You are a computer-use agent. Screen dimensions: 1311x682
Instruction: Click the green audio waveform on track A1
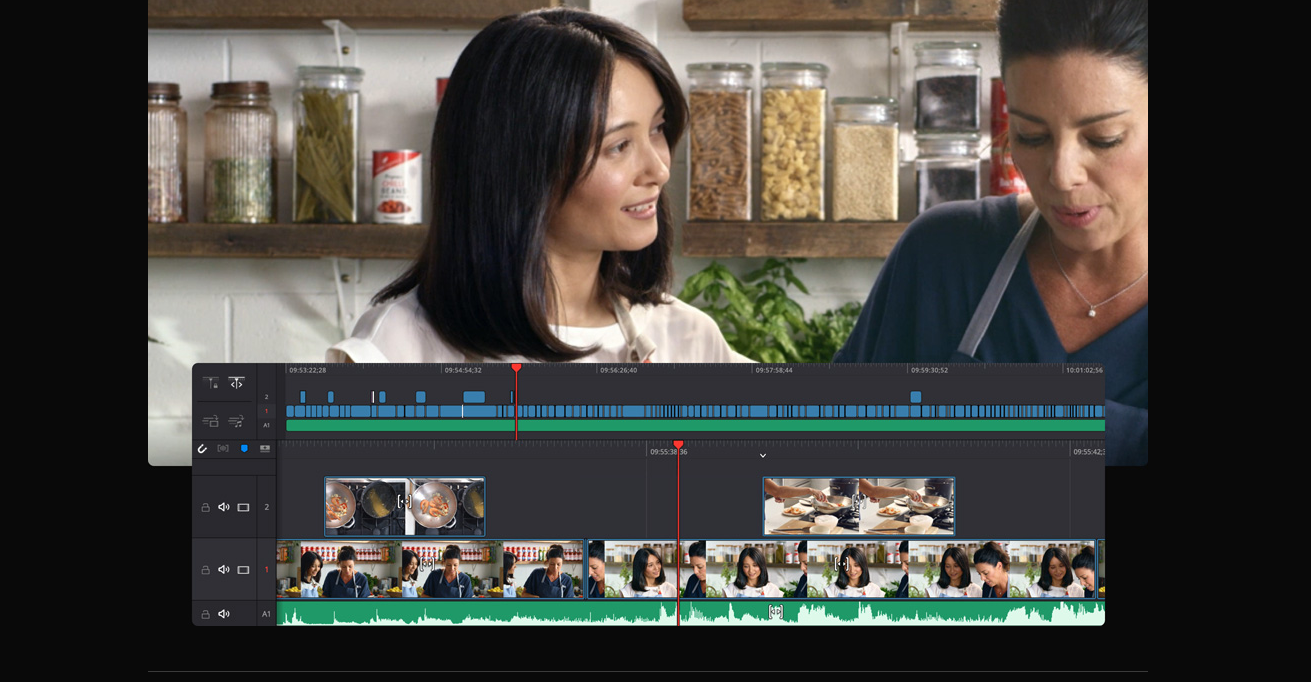click(x=900, y=610)
